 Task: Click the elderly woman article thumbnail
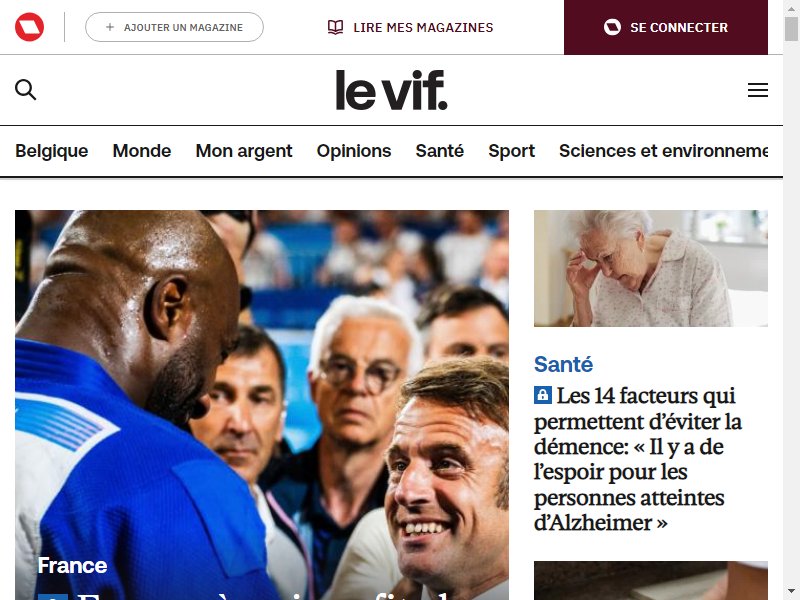(651, 268)
